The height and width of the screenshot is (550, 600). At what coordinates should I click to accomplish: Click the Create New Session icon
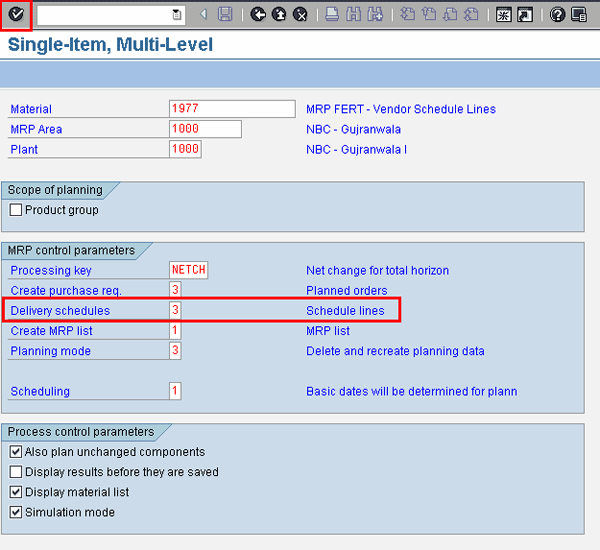(504, 15)
